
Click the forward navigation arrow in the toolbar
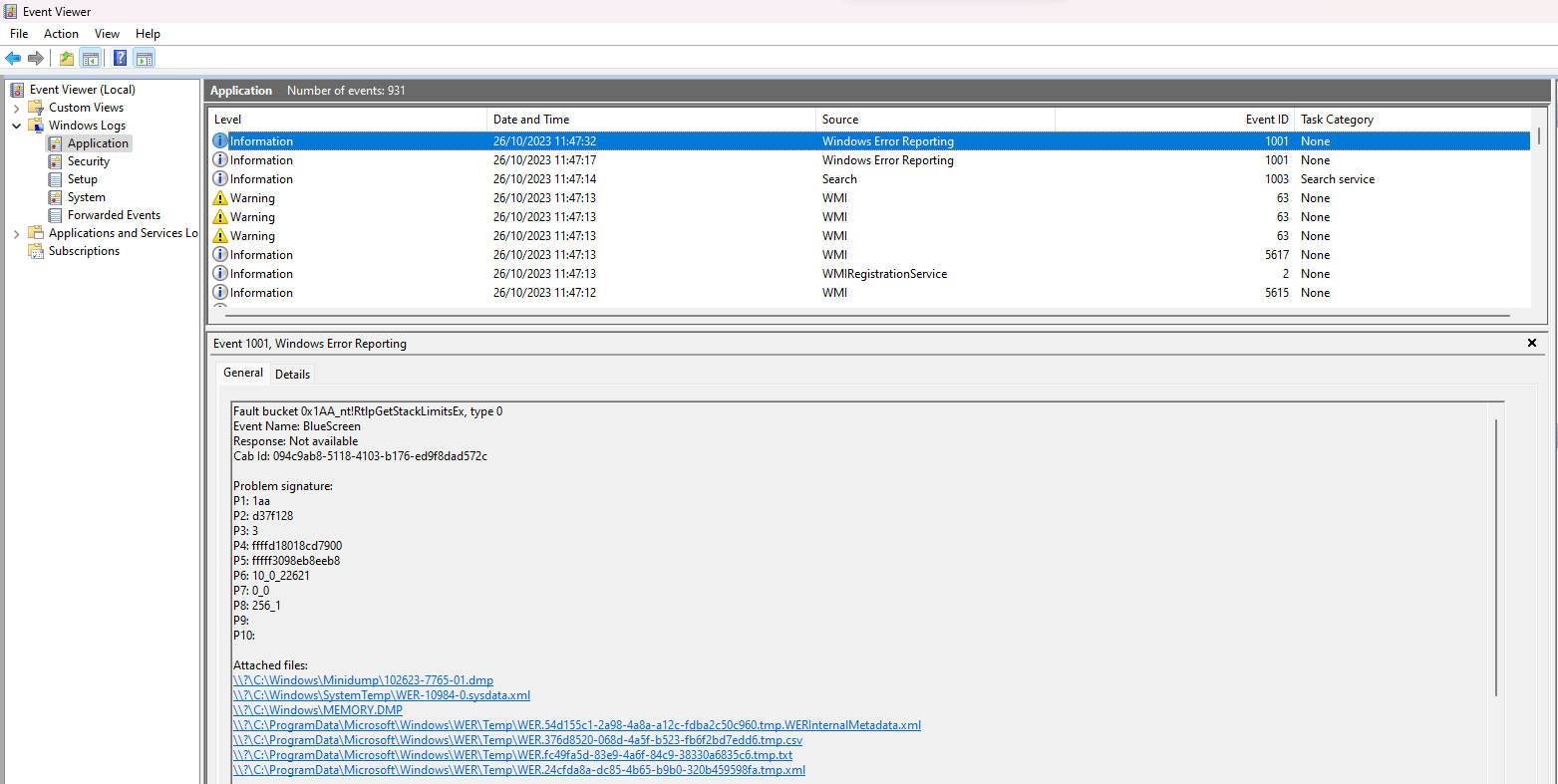tap(37, 58)
